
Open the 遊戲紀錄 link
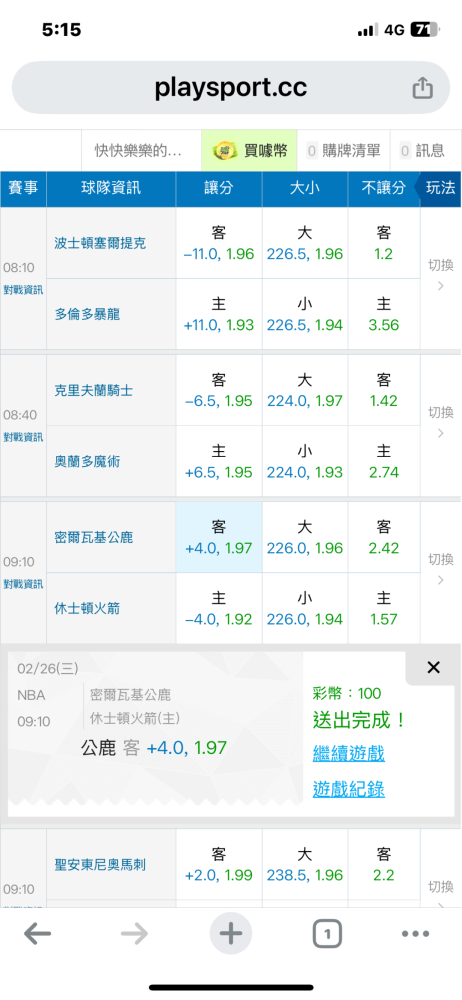tap(348, 790)
